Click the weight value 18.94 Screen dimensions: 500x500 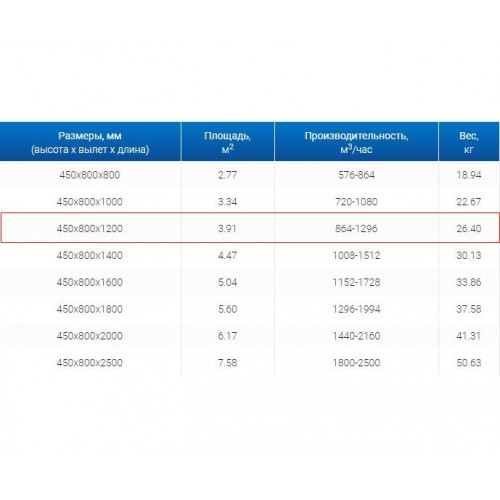[x=469, y=175]
